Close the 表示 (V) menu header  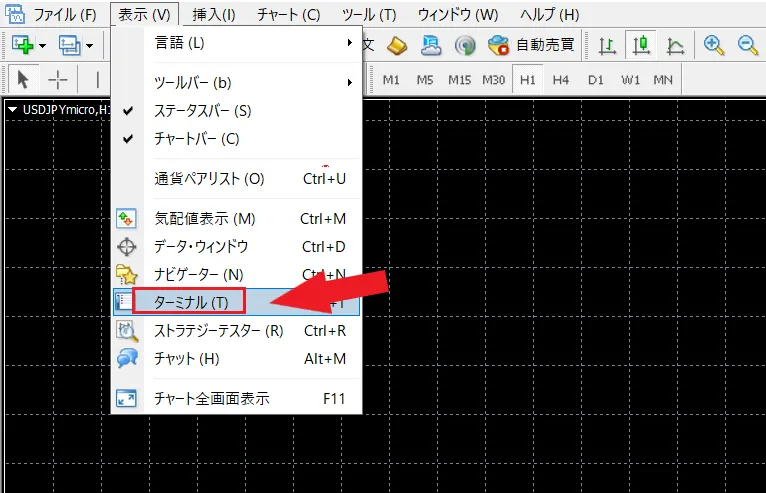[144, 15]
